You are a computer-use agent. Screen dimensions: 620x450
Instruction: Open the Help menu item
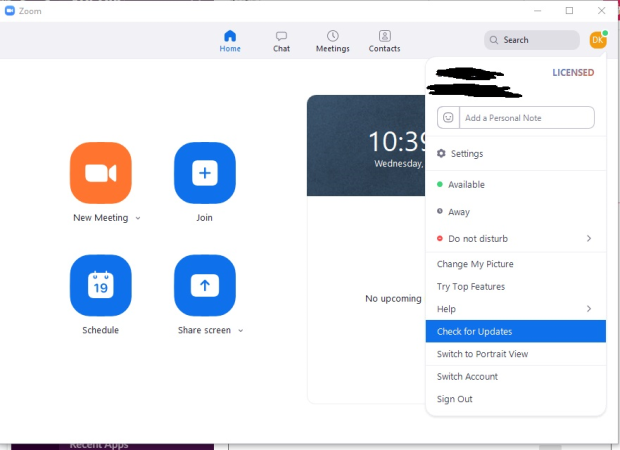[516, 309]
